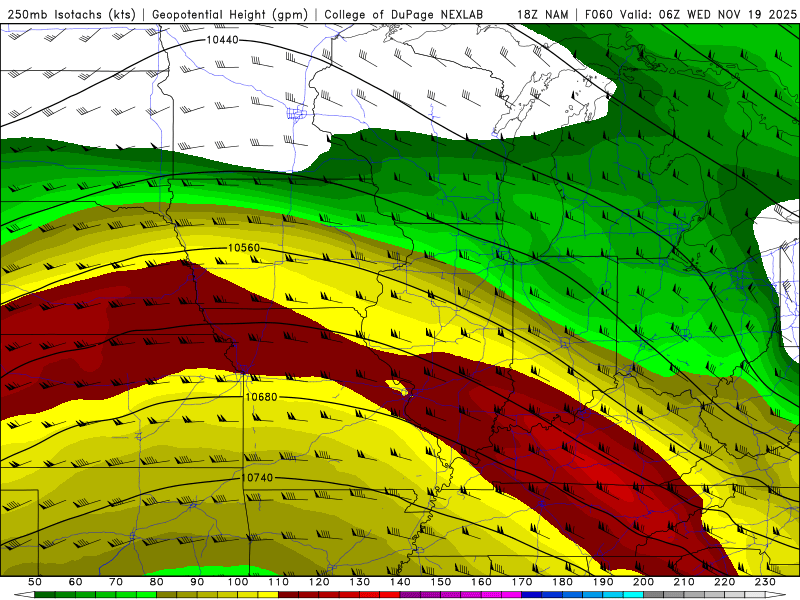This screenshot has height=600, width=800.
Task: Click the 10560 height contour label
Action: [244, 247]
